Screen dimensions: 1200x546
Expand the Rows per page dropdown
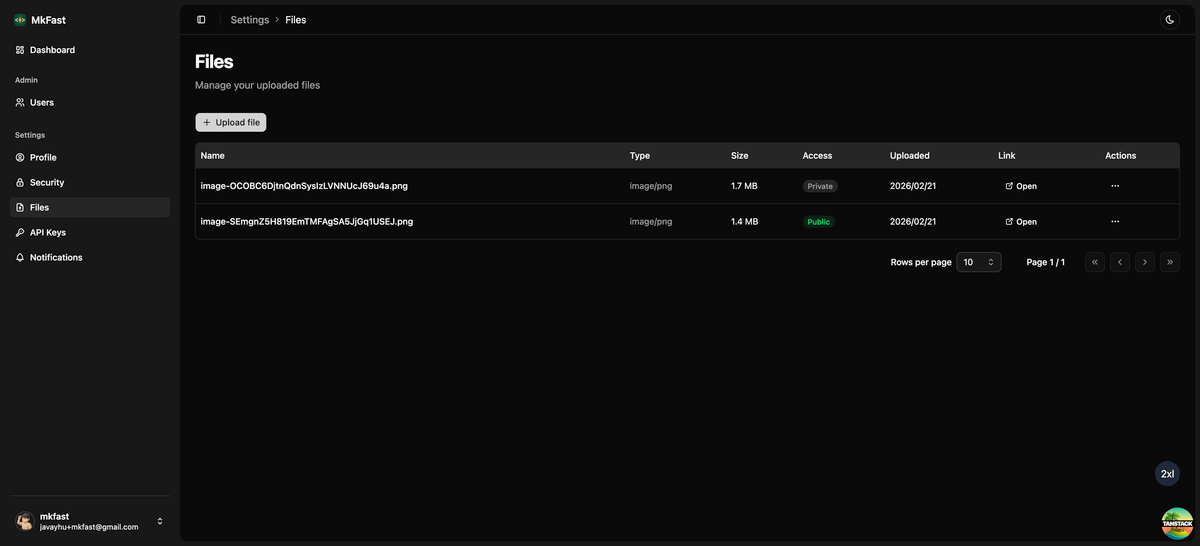point(978,262)
